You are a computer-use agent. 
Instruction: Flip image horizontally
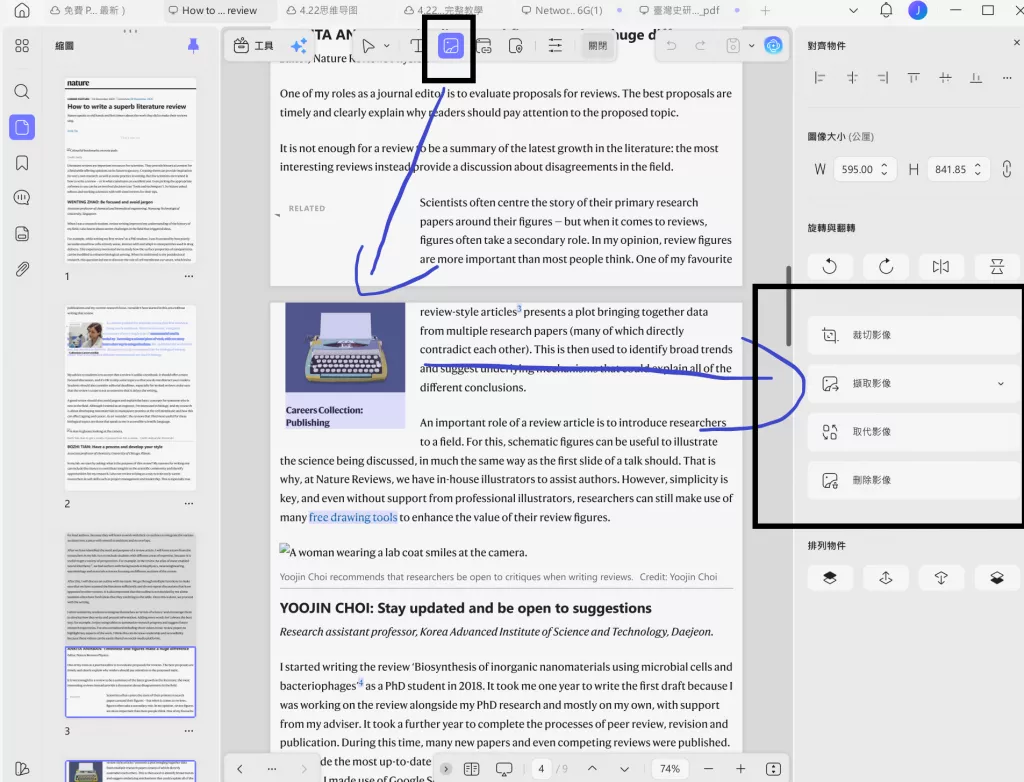(940, 266)
